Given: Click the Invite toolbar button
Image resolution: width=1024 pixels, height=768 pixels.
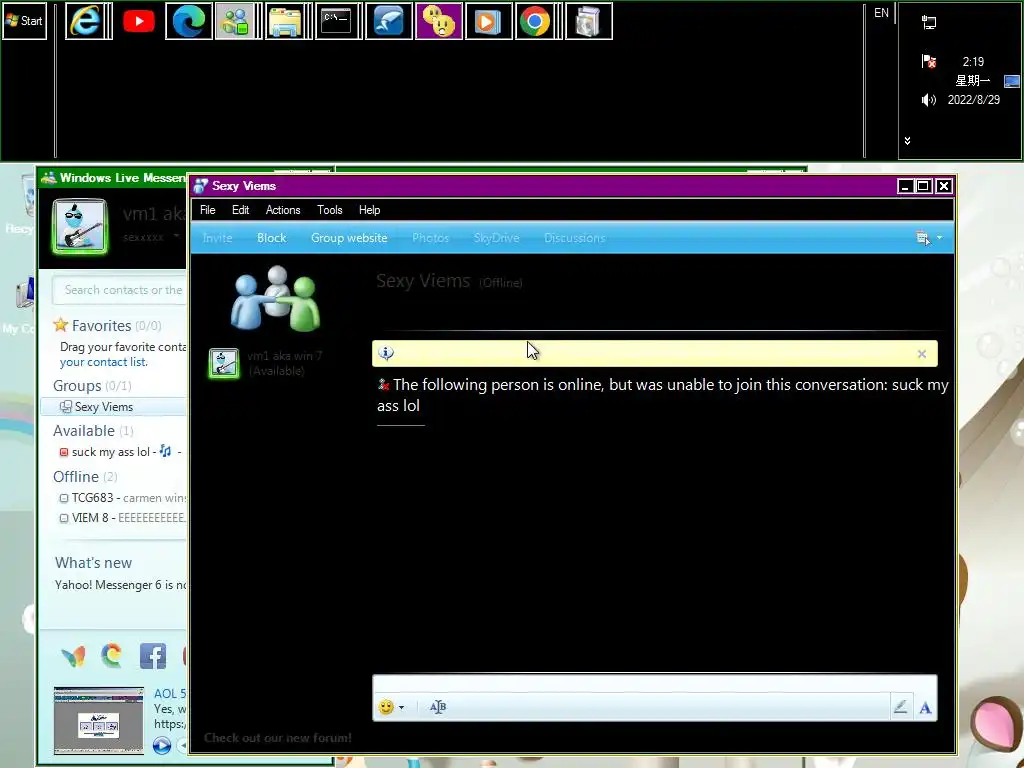Looking at the screenshot, I should click(217, 238).
